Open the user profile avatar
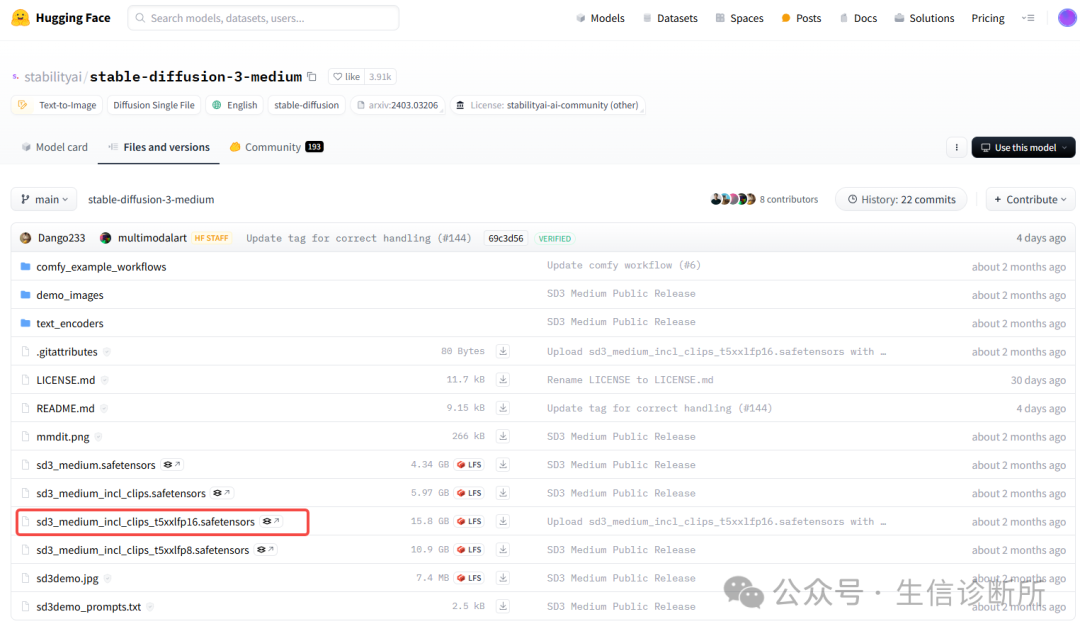The height and width of the screenshot is (636, 1080). click(1067, 18)
